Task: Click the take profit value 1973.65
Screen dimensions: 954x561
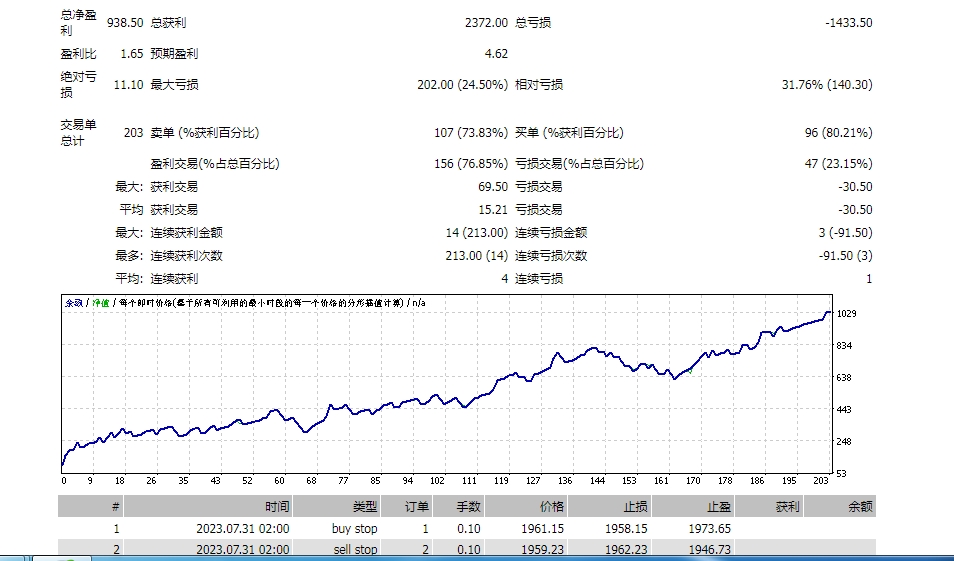Action: click(x=709, y=529)
